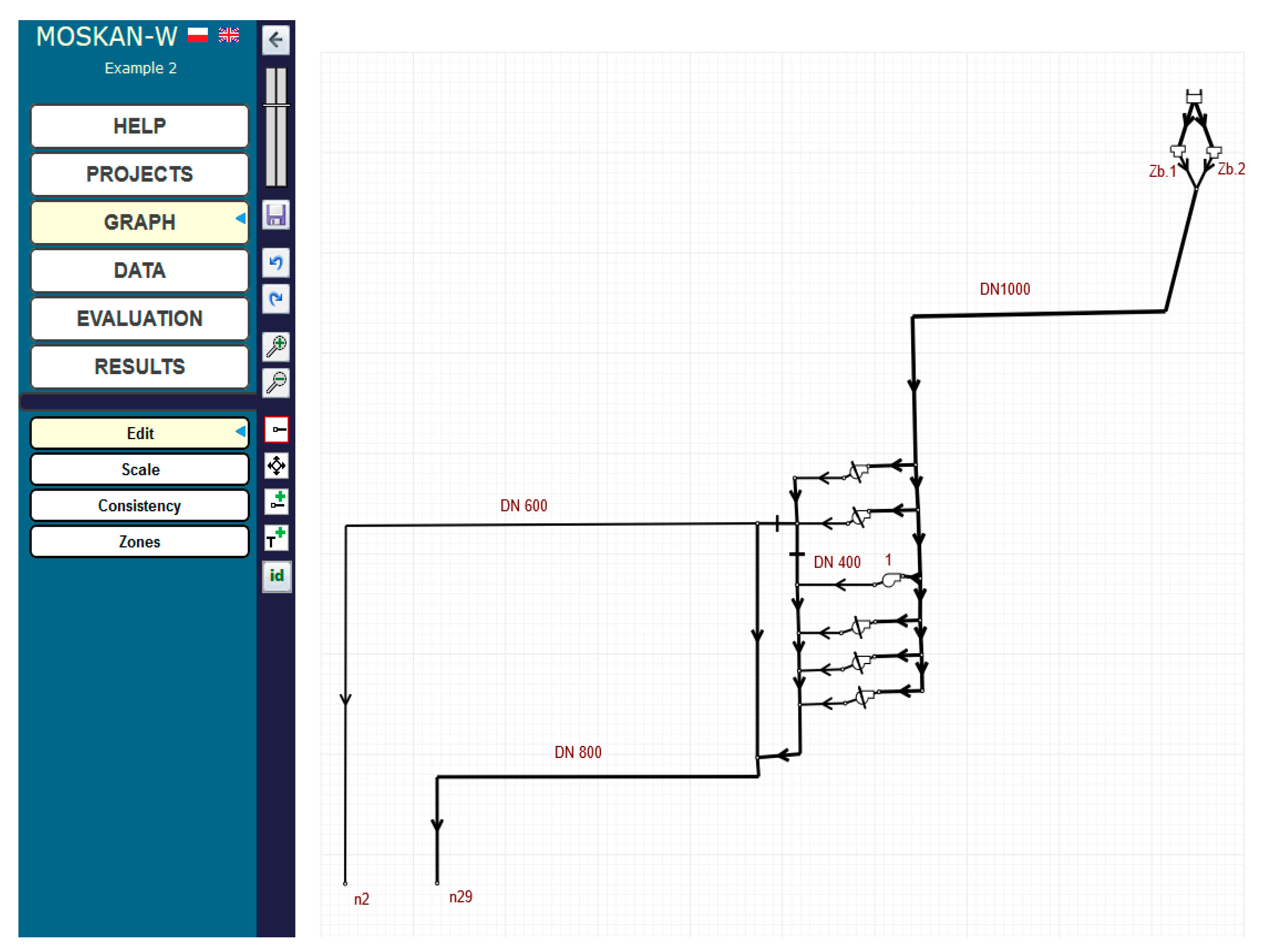This screenshot has width=1266, height=952.
Task: Click the DN1000 pipe label
Action: (x=1005, y=289)
